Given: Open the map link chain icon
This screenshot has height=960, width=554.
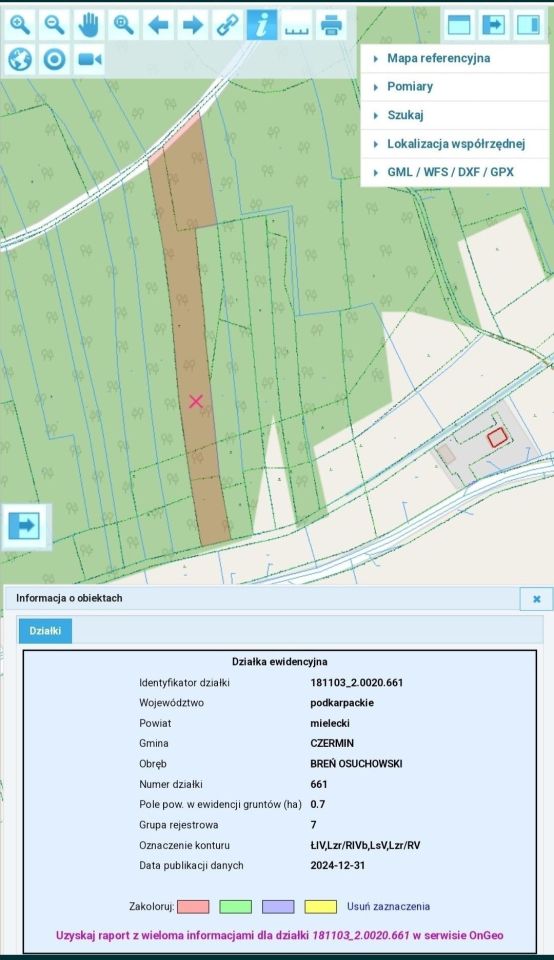Looking at the screenshot, I should (227, 25).
